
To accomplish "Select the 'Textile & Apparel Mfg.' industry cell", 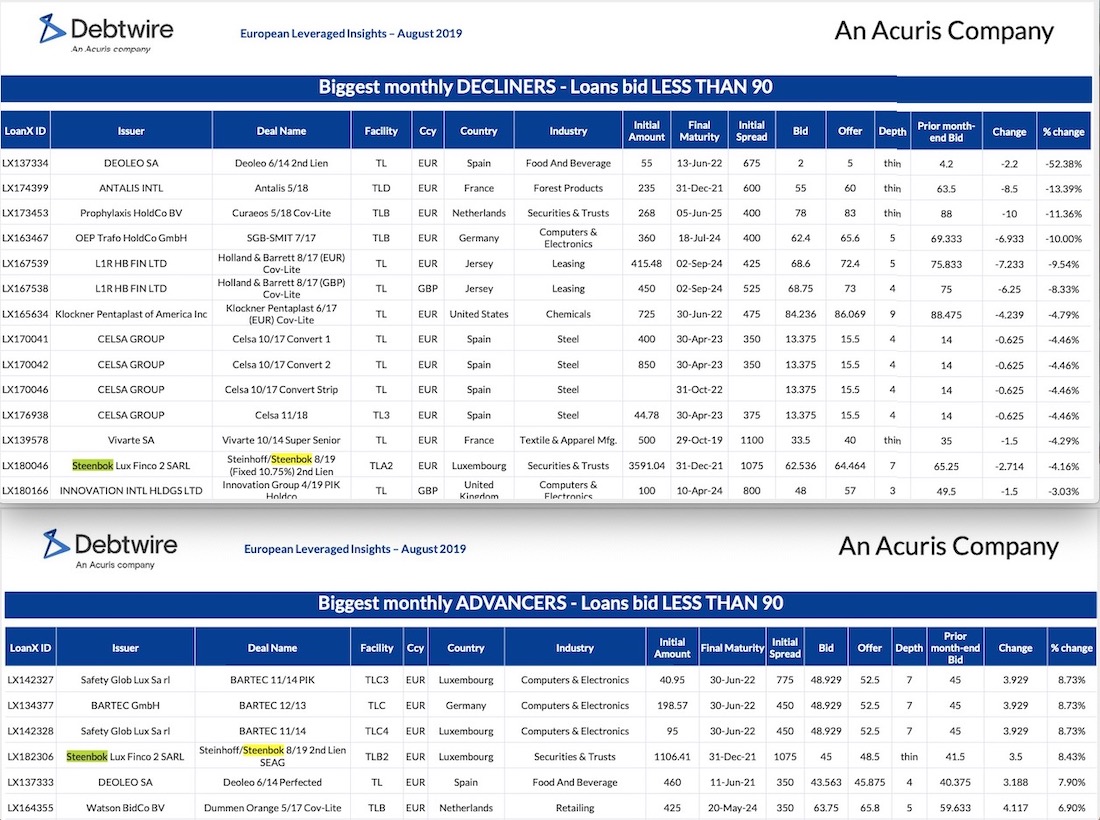I will [x=568, y=440].
